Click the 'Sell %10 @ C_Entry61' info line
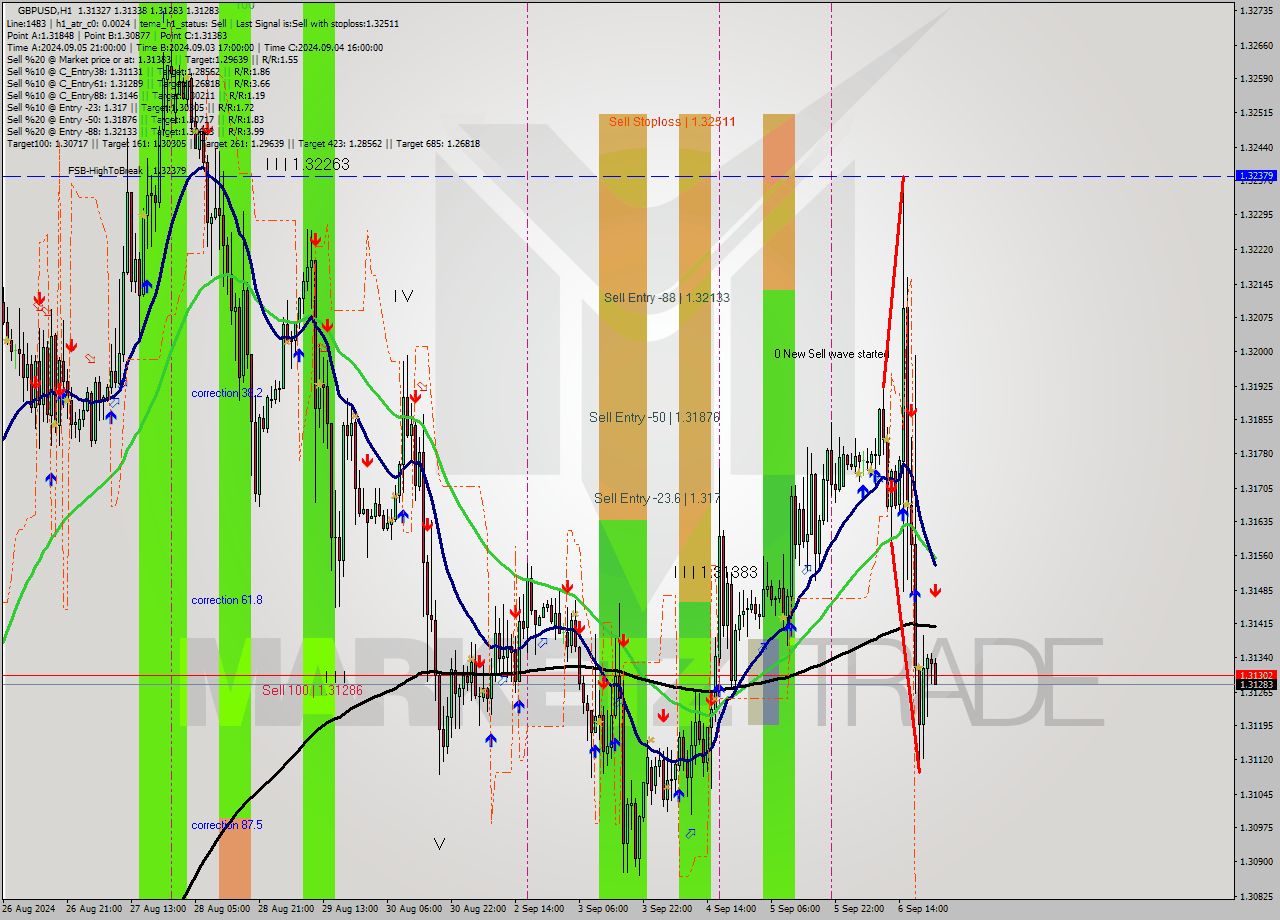The image size is (1280, 920). tap(138, 83)
